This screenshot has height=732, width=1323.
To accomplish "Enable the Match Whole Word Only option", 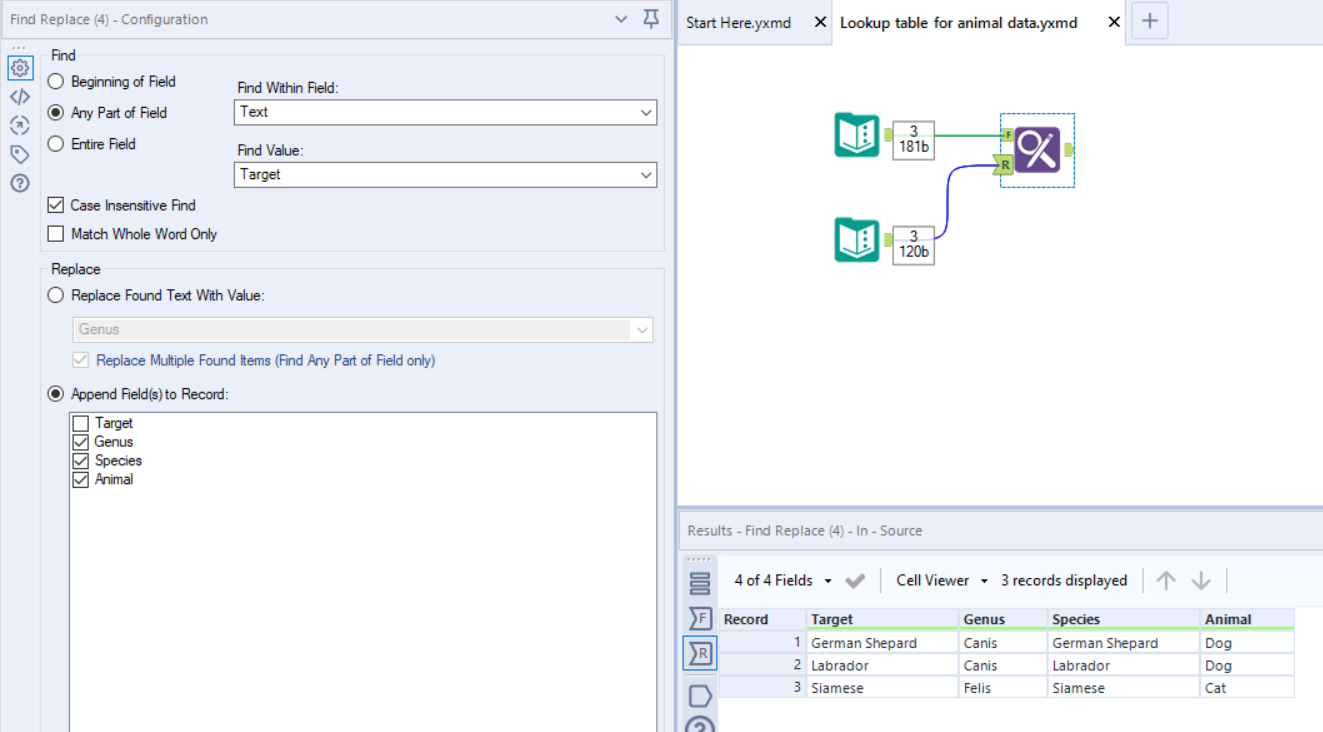I will point(55,233).
